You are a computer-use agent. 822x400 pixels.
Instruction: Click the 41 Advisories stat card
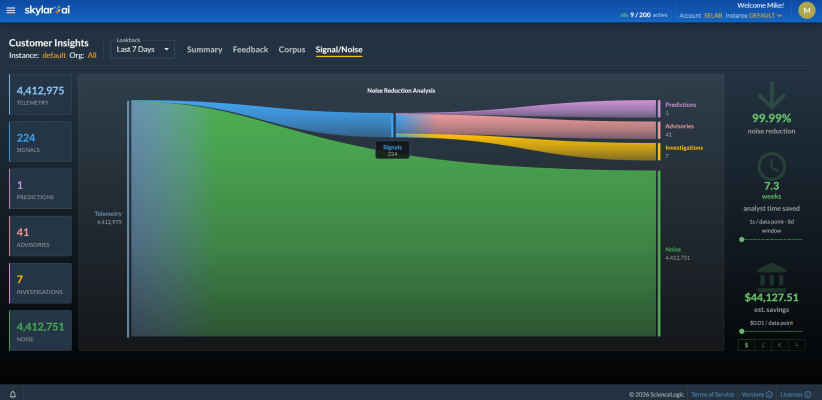40,236
